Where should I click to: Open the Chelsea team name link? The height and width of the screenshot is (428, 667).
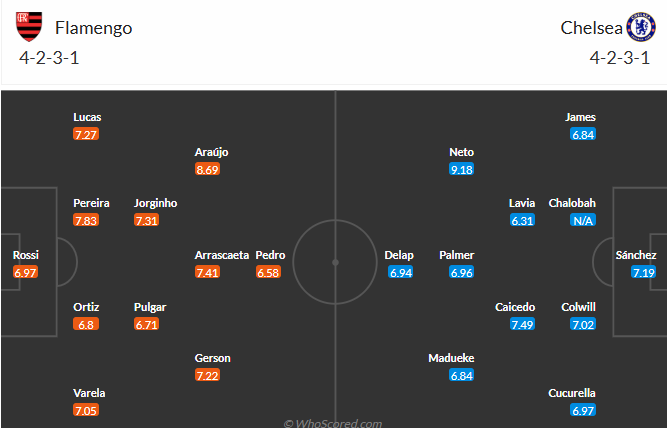pyautogui.click(x=591, y=28)
